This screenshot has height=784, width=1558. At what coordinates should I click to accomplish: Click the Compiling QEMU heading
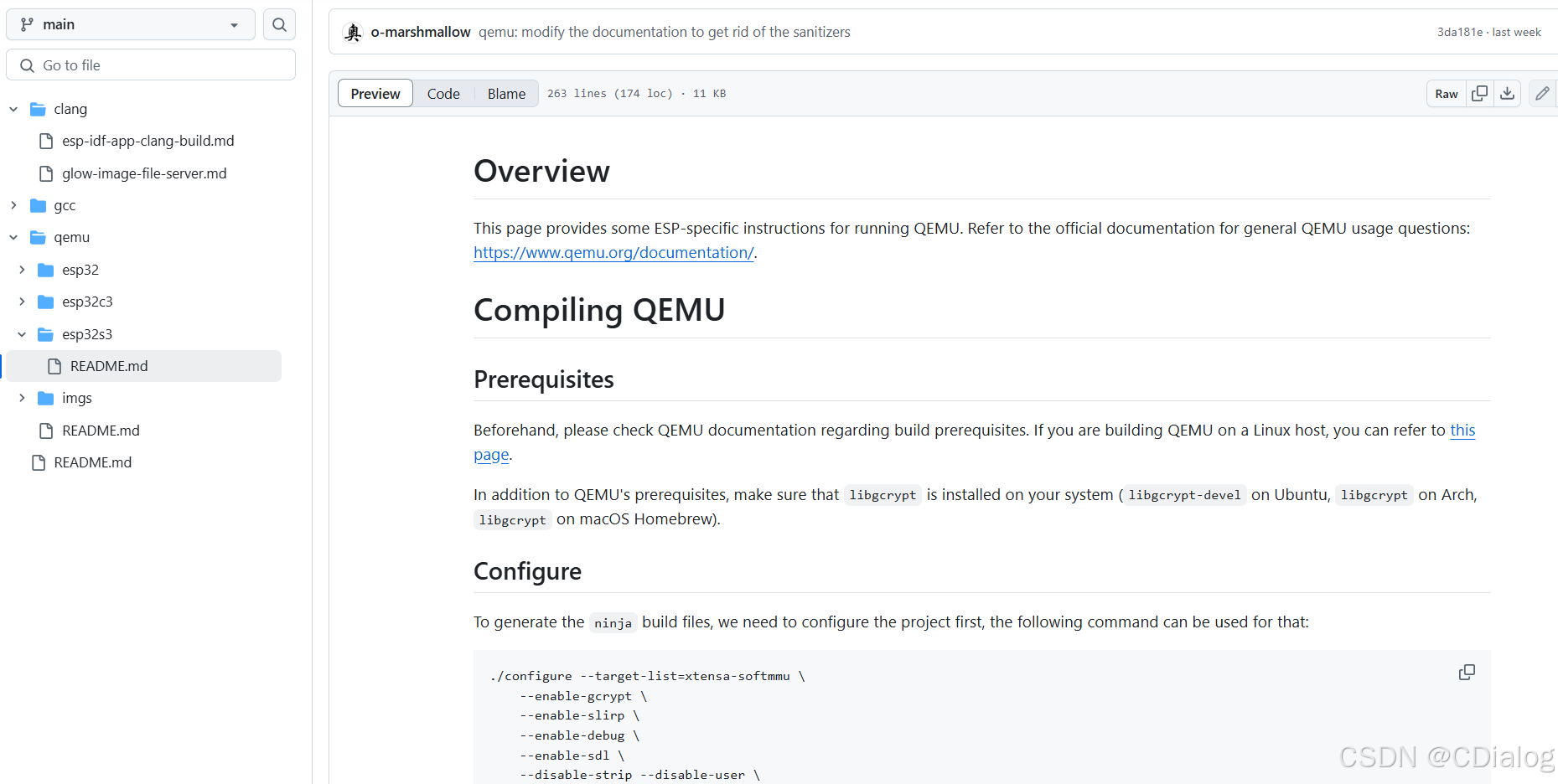tap(599, 310)
